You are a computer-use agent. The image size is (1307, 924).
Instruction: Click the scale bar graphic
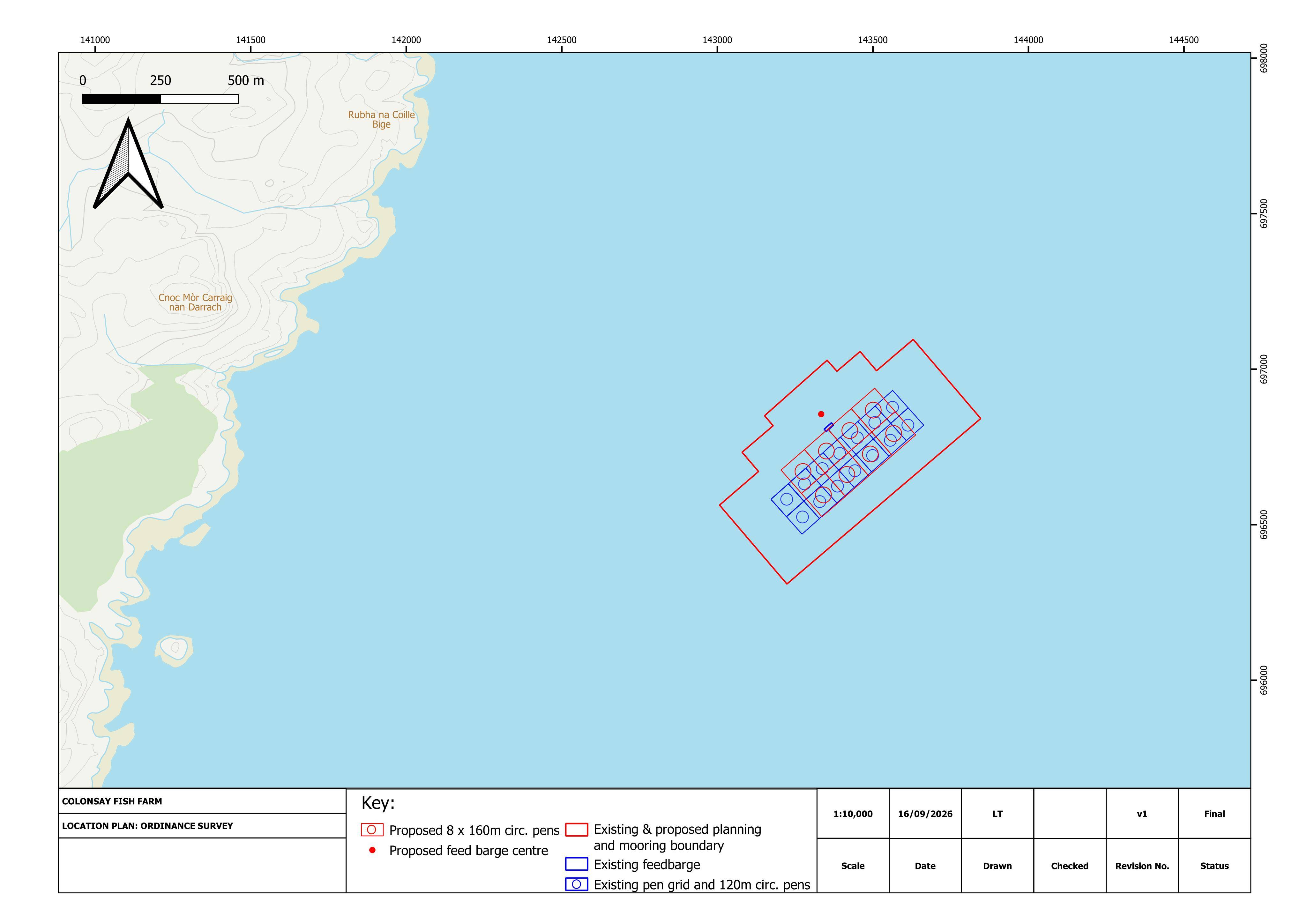click(x=160, y=99)
